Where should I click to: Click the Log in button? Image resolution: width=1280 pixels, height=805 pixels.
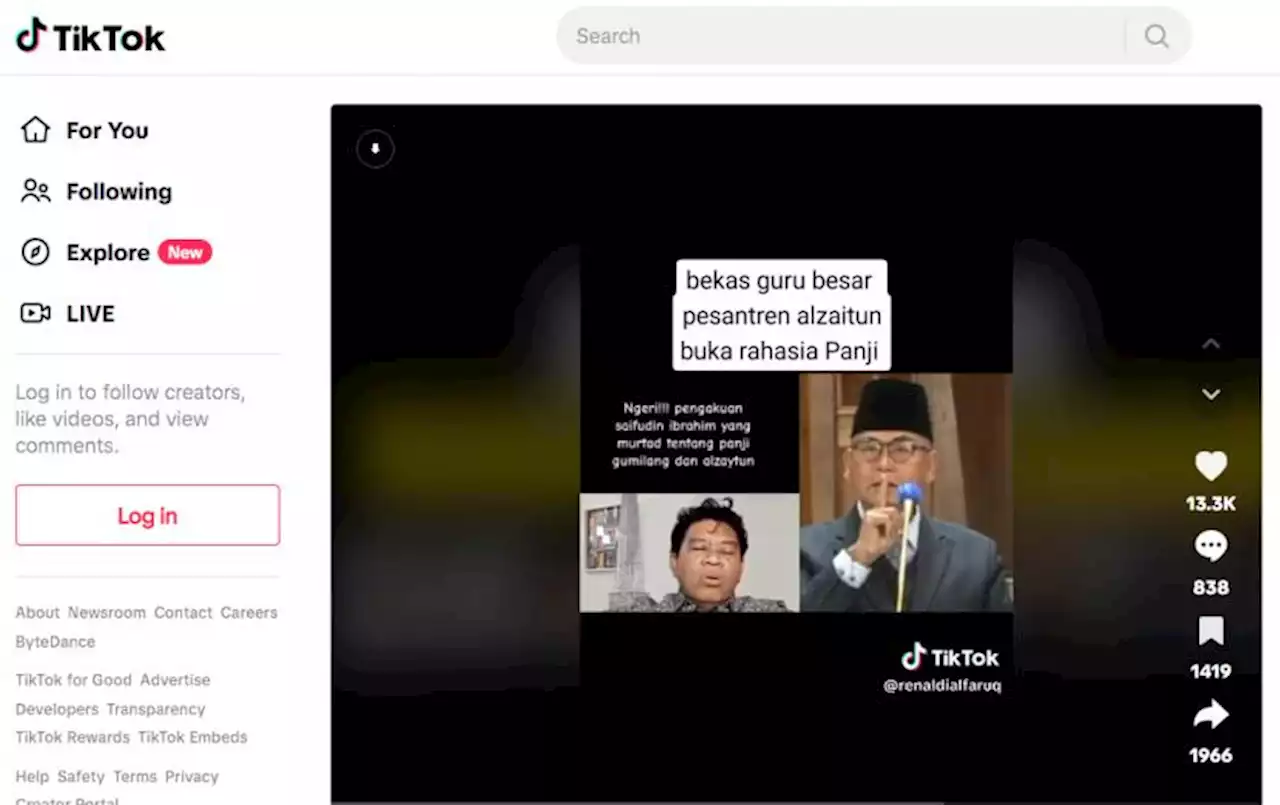click(x=147, y=515)
